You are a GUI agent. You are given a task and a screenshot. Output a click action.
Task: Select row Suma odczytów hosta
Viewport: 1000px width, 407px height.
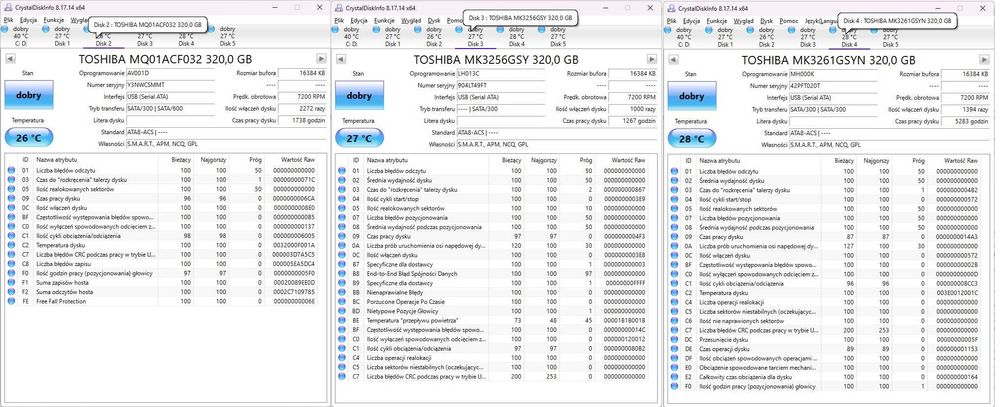pyautogui.click(x=161, y=292)
